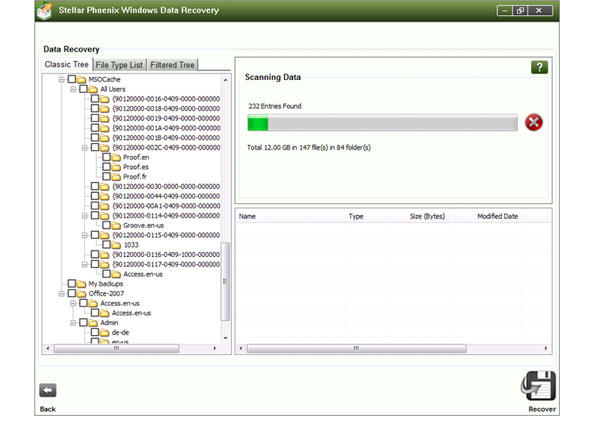590x421 pixels.
Task: Check the MSOCache checkbox
Action: click(71, 79)
